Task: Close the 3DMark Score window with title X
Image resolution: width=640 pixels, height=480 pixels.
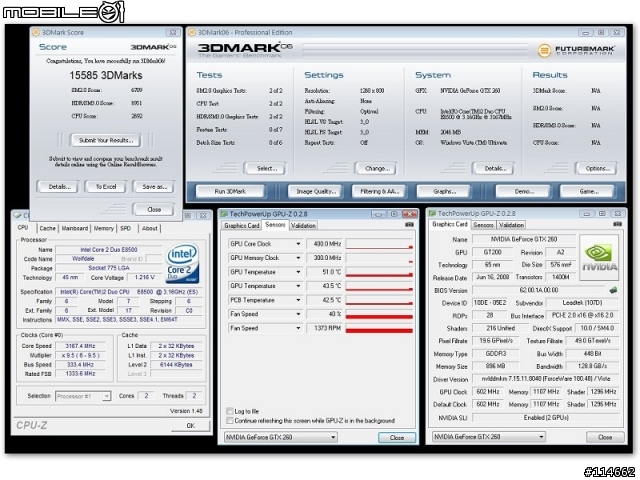Action: pyautogui.click(x=173, y=32)
